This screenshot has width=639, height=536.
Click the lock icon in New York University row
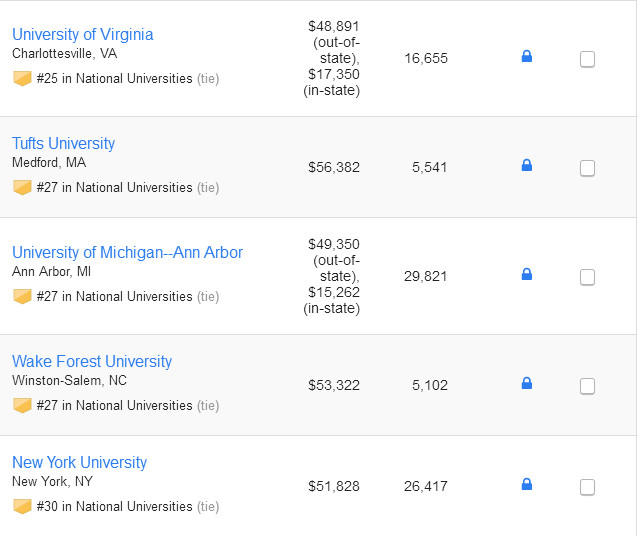point(527,485)
